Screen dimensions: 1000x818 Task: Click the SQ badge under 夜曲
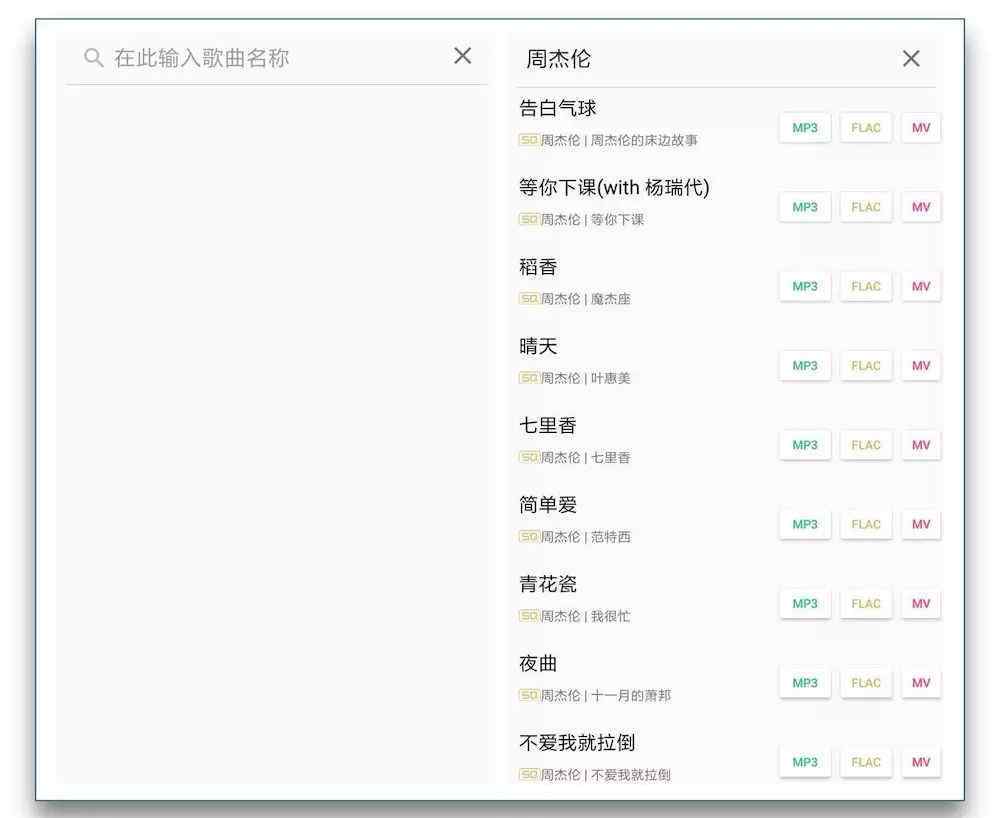(x=529, y=695)
